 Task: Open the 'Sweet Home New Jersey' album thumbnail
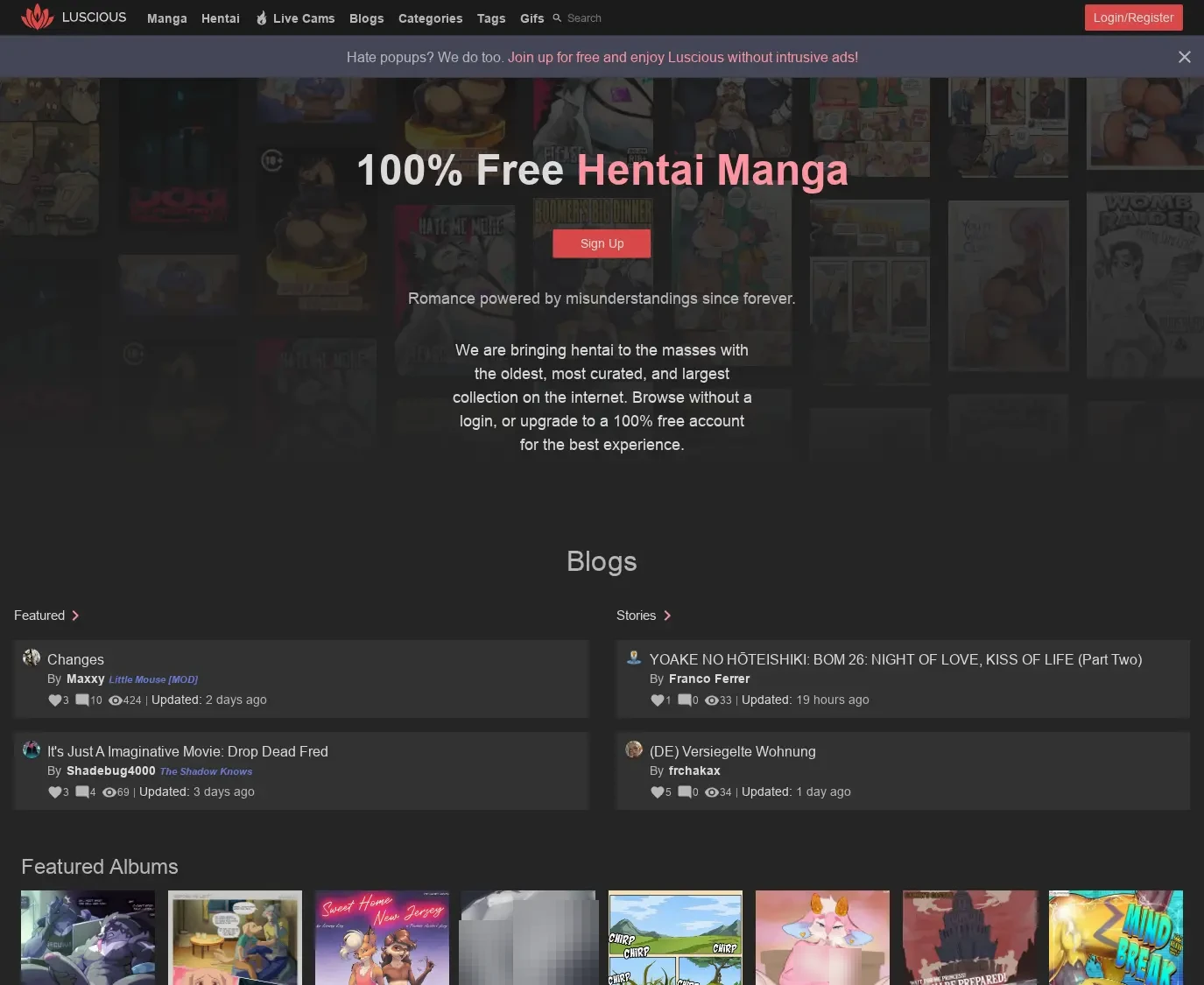382,938
